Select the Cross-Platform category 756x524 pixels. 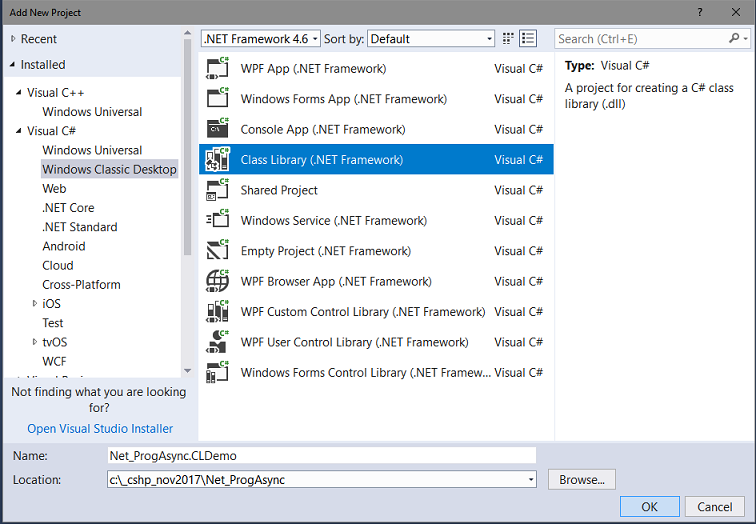tap(81, 285)
